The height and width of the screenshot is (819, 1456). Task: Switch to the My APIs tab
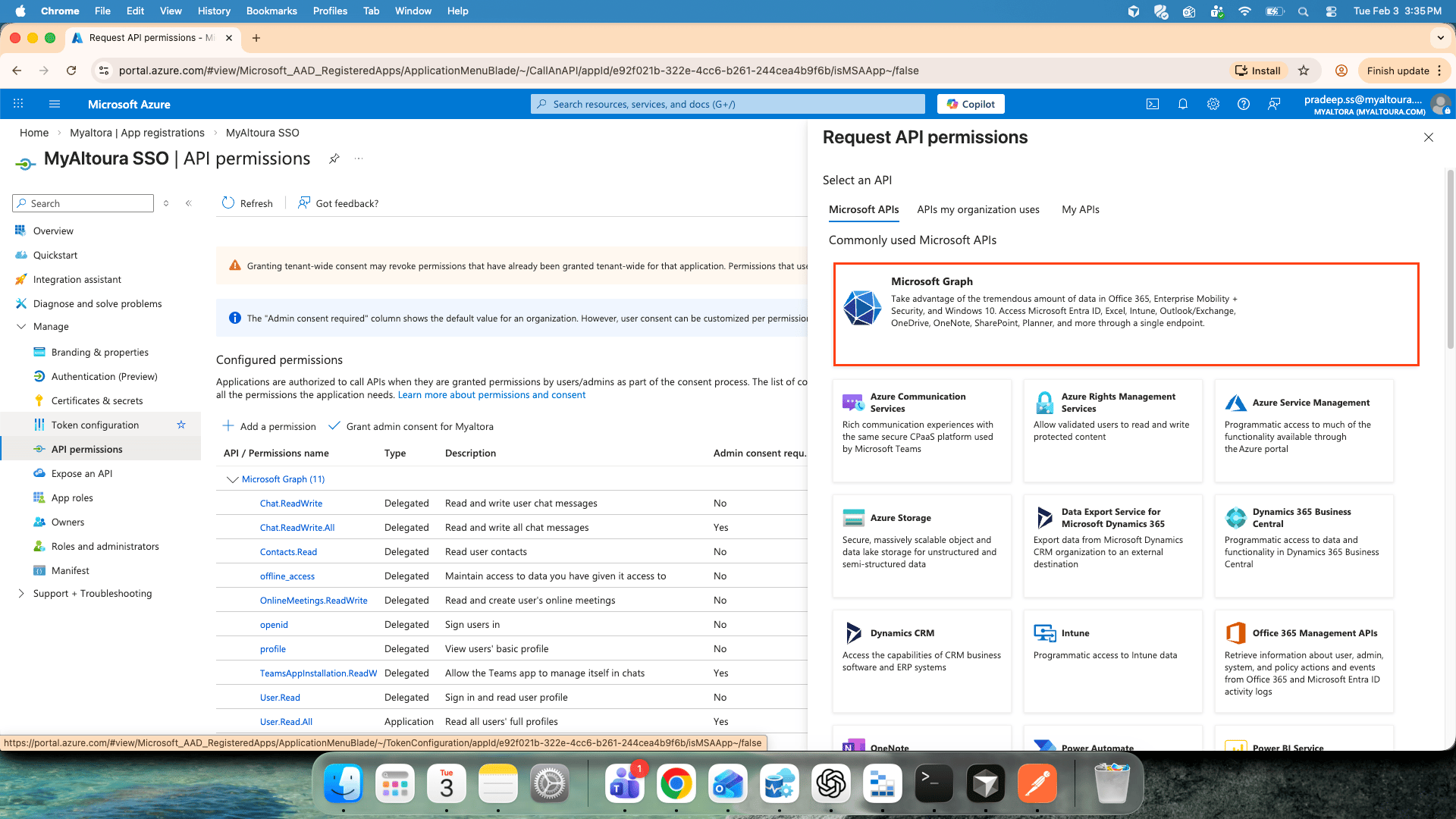coord(1081,209)
